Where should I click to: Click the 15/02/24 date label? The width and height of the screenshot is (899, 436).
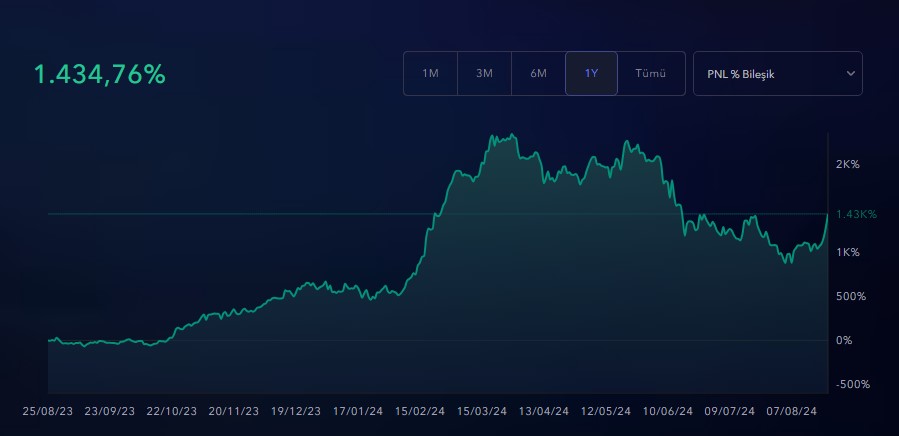point(420,411)
